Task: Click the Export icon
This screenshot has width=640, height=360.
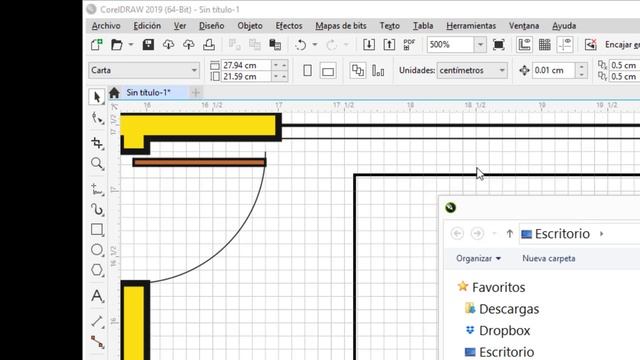Action: click(x=389, y=44)
